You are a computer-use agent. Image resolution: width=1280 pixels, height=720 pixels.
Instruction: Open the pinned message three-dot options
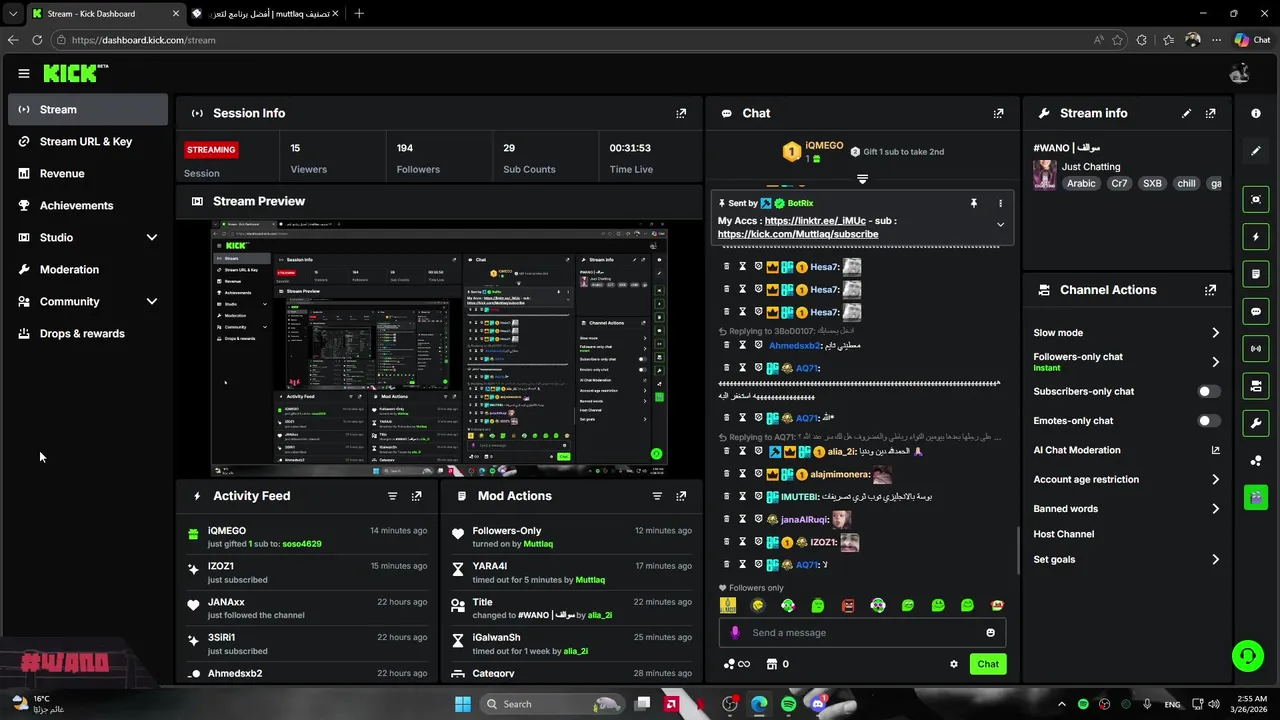[1000, 203]
